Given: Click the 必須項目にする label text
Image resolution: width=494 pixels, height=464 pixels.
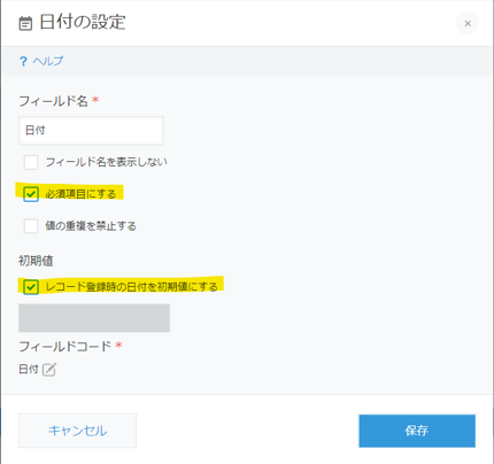Looking at the screenshot, I should 81,194.
